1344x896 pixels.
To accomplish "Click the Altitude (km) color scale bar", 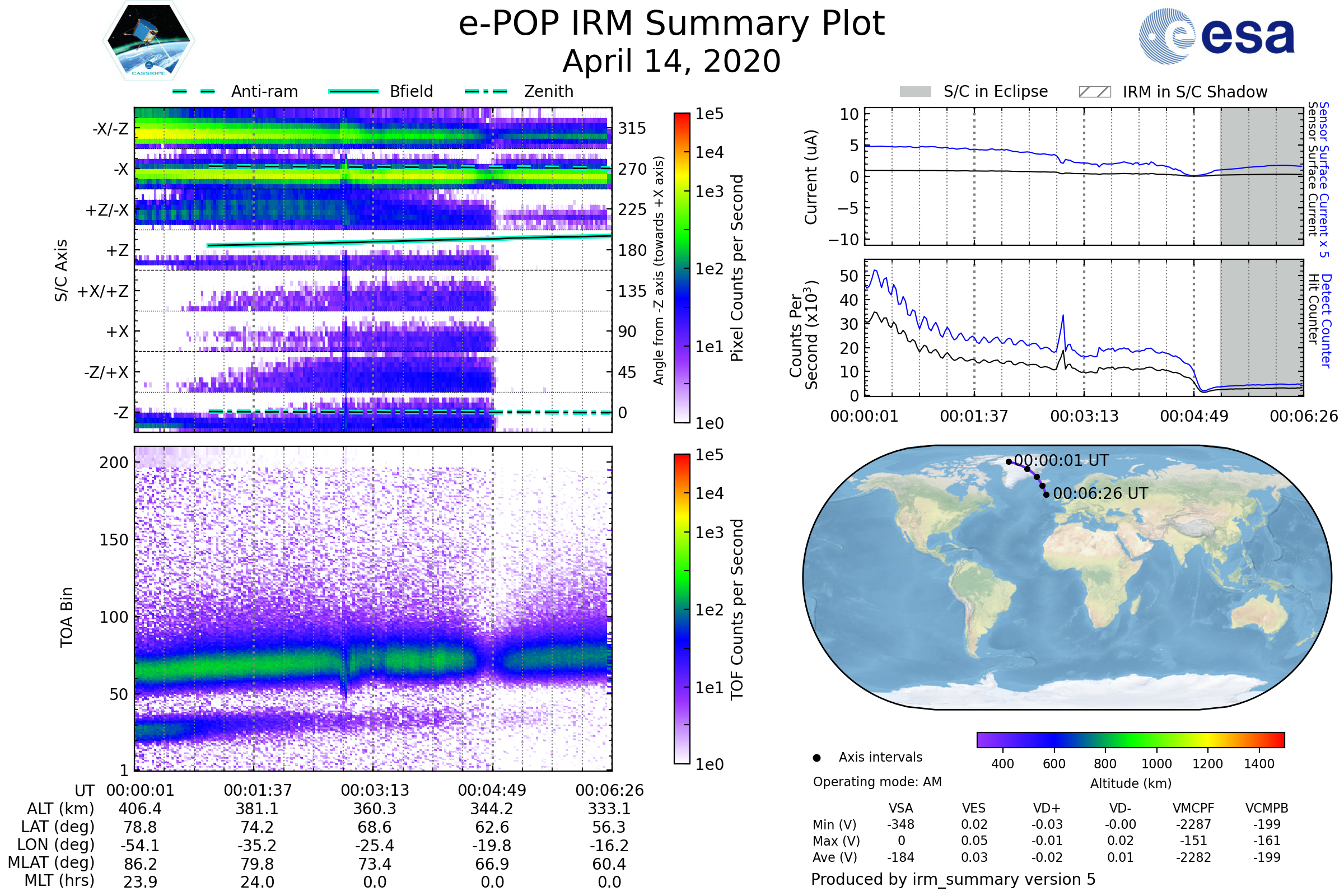I will (x=1130, y=739).
